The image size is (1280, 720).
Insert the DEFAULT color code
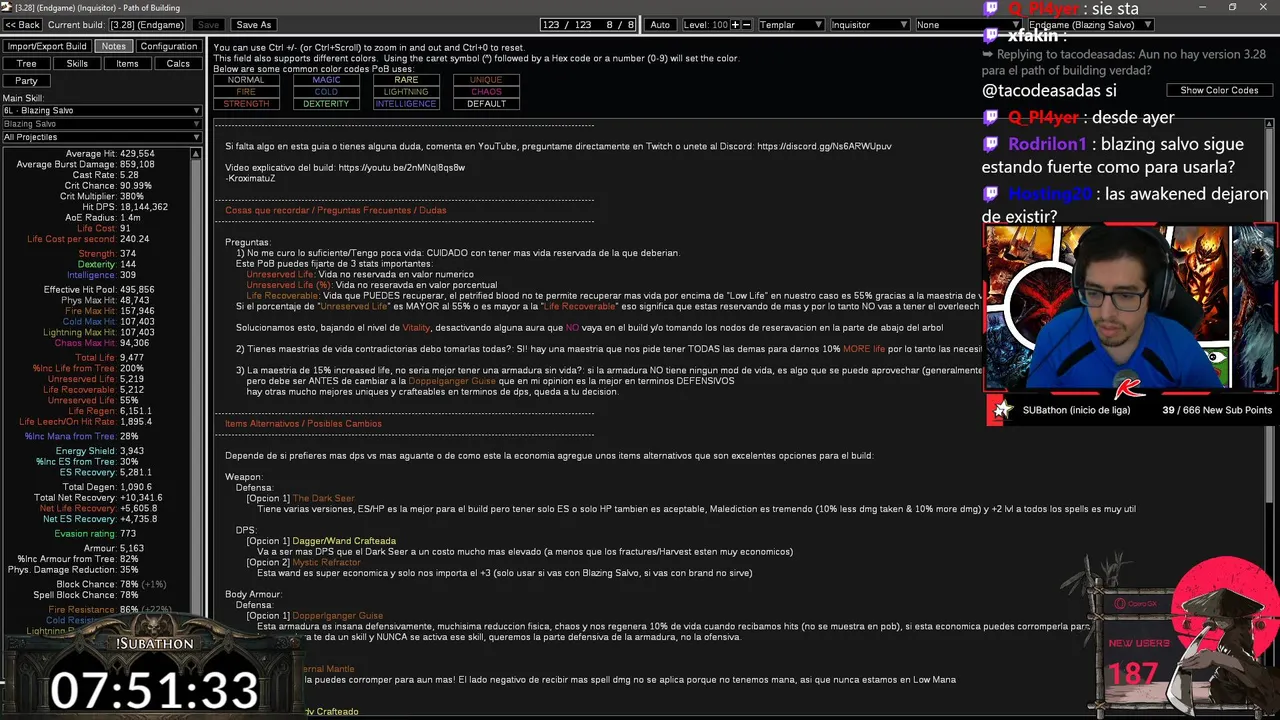[x=486, y=104]
